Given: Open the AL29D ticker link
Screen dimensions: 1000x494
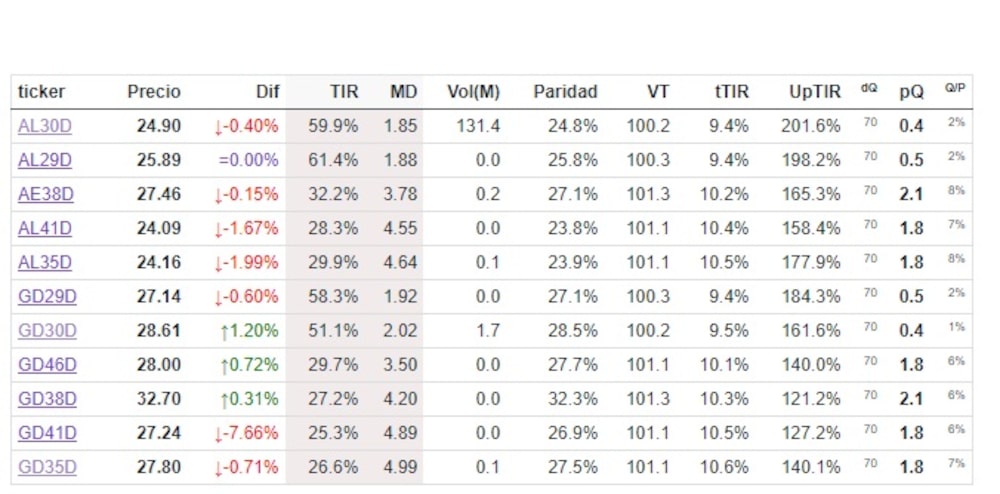Looking at the screenshot, I should coord(45,160).
